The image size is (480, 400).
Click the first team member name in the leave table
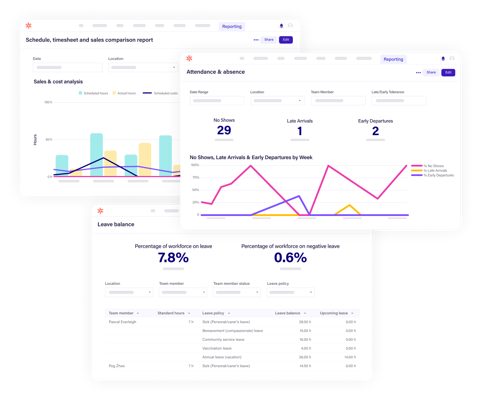[122, 322]
